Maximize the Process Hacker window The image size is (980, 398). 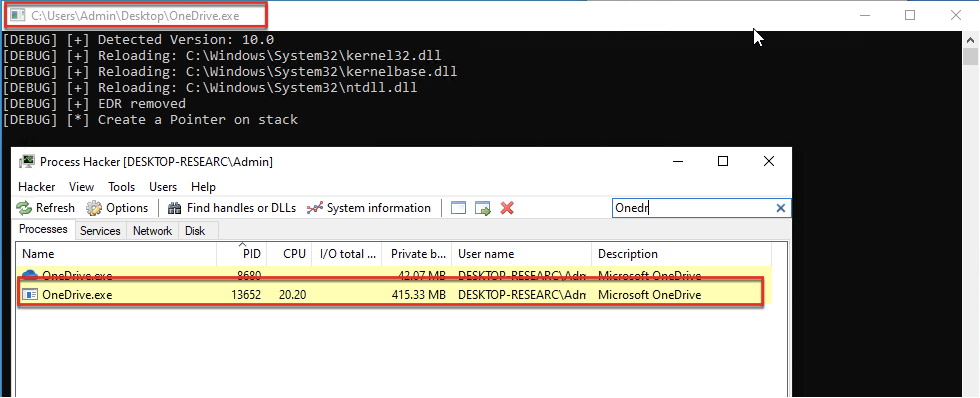click(x=723, y=161)
